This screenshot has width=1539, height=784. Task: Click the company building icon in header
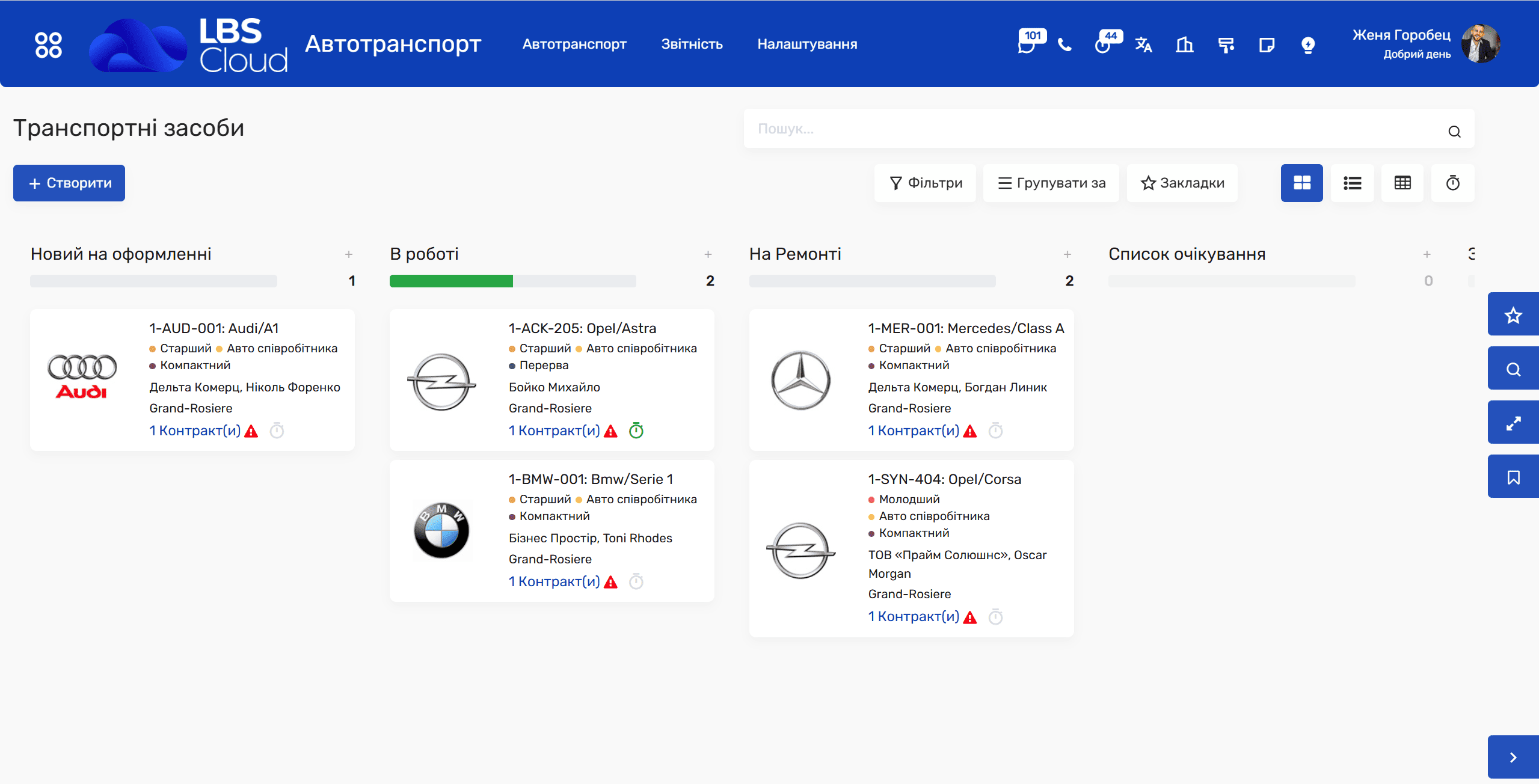coord(1184,45)
